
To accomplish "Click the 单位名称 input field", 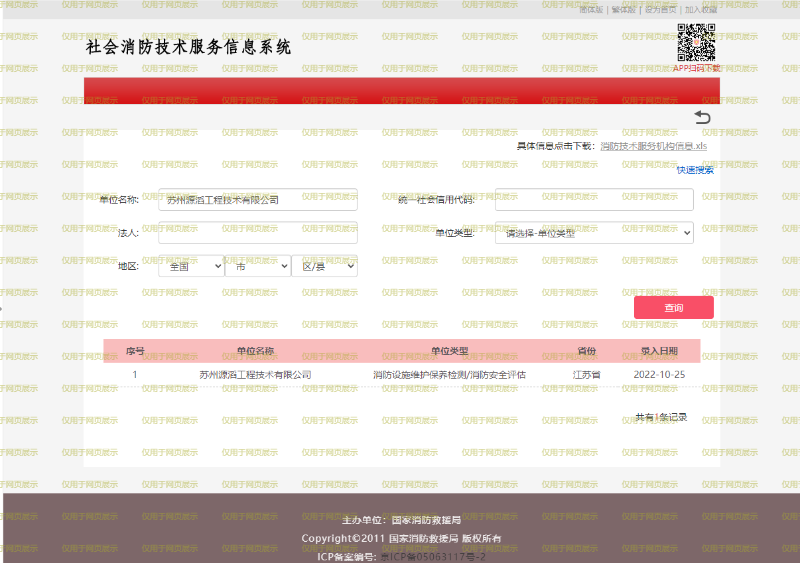I will coord(258,200).
